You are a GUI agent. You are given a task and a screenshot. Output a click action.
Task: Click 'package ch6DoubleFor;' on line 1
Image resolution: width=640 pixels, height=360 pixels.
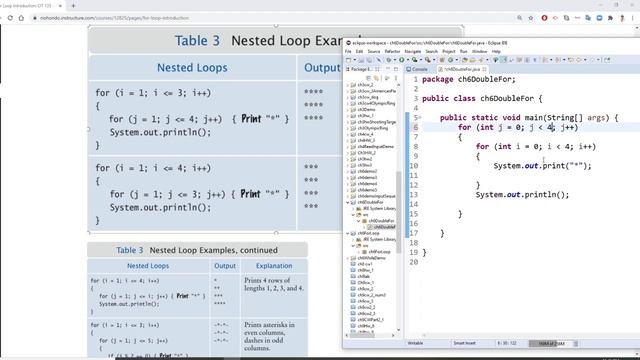[x=469, y=79]
